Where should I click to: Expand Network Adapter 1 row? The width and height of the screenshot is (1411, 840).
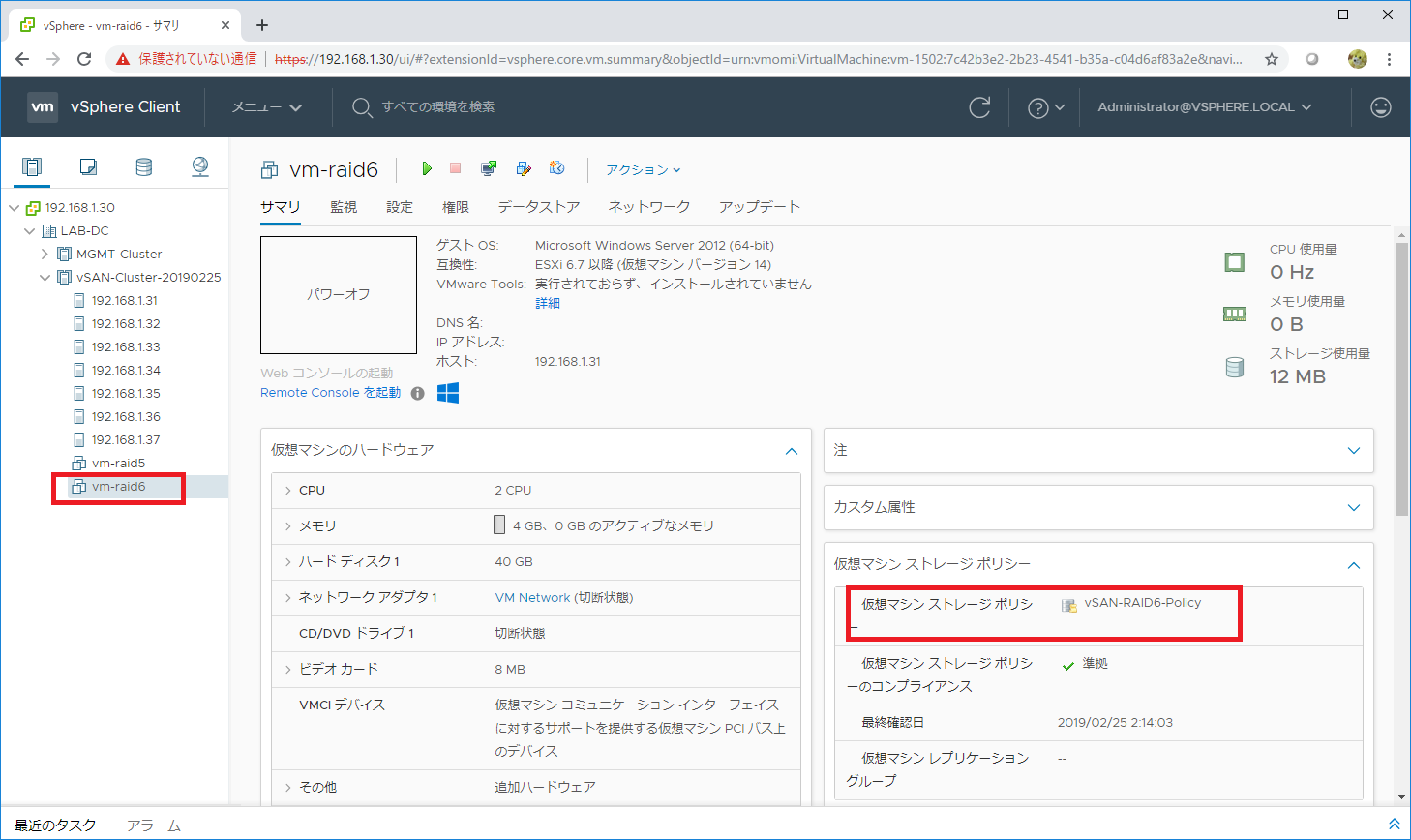(288, 598)
